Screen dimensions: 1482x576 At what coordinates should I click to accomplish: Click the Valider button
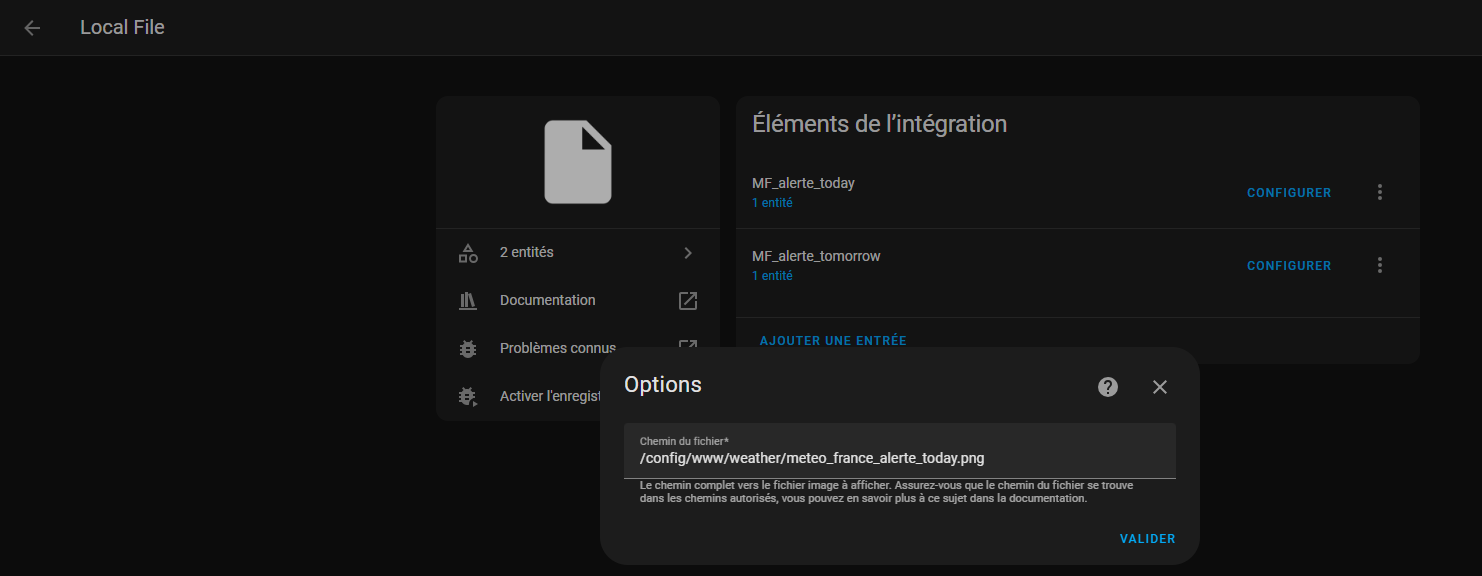1147,539
